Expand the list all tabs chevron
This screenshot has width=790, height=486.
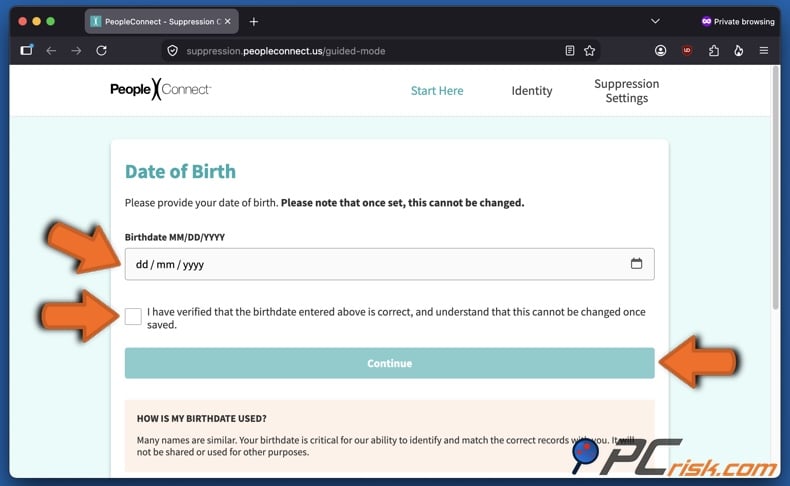pyautogui.click(x=655, y=21)
